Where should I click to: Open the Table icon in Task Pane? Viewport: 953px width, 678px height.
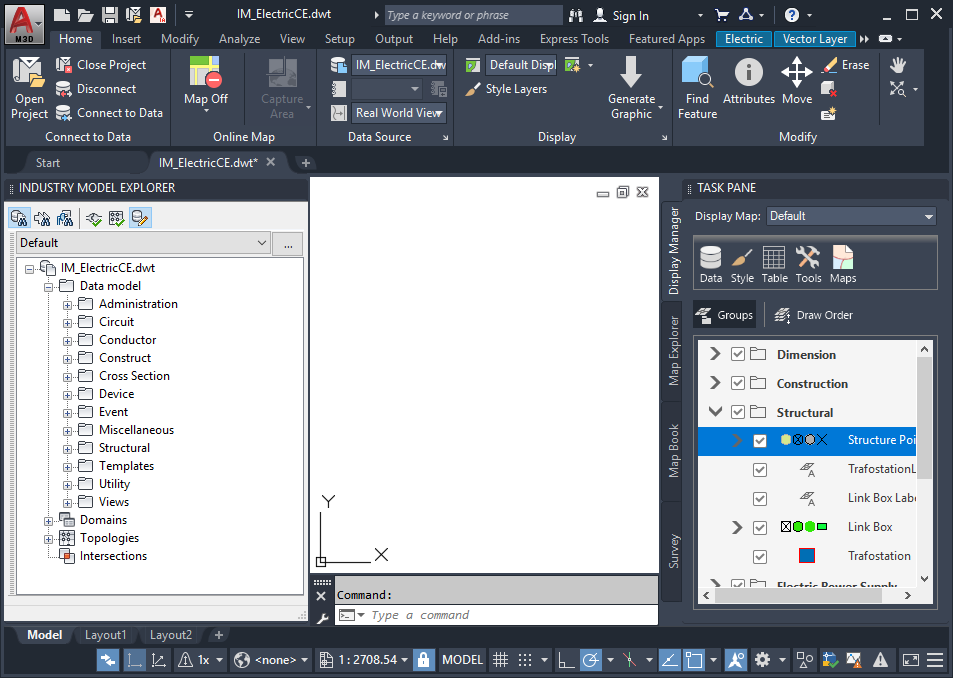pos(774,264)
